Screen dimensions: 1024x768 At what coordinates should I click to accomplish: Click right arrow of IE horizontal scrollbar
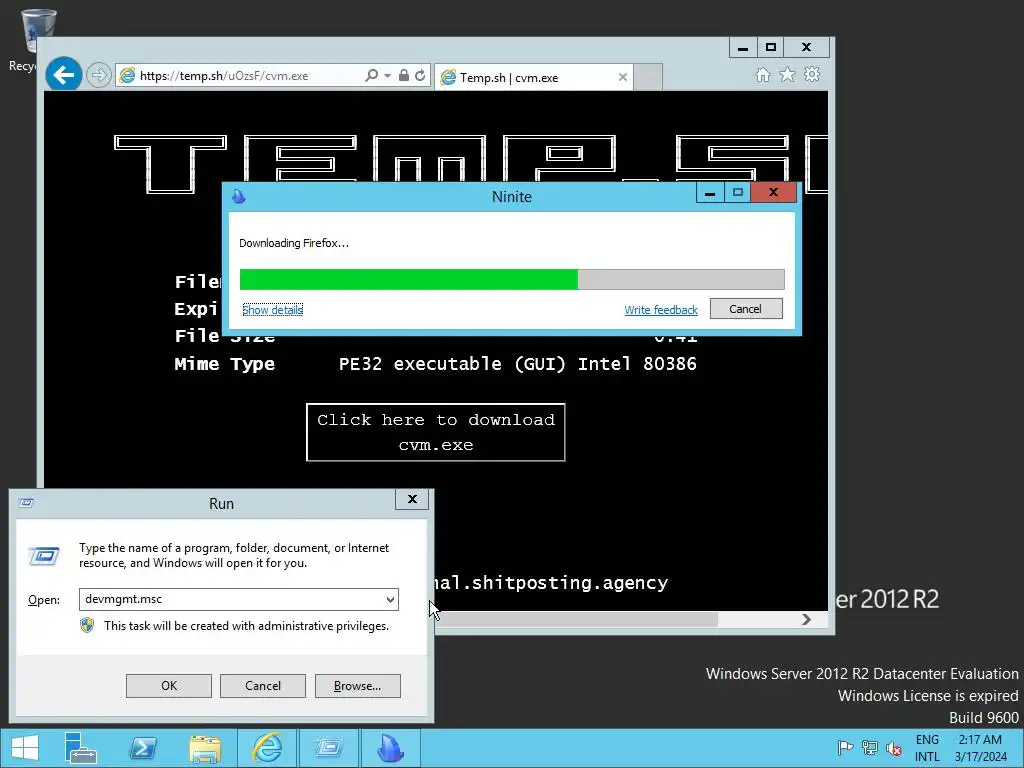pos(807,619)
